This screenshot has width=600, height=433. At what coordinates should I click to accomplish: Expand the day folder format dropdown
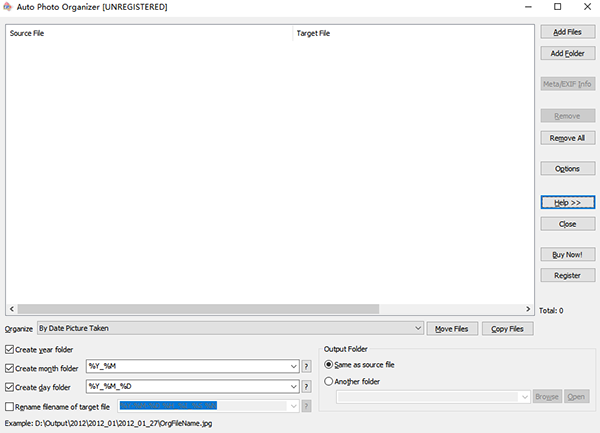293,387
